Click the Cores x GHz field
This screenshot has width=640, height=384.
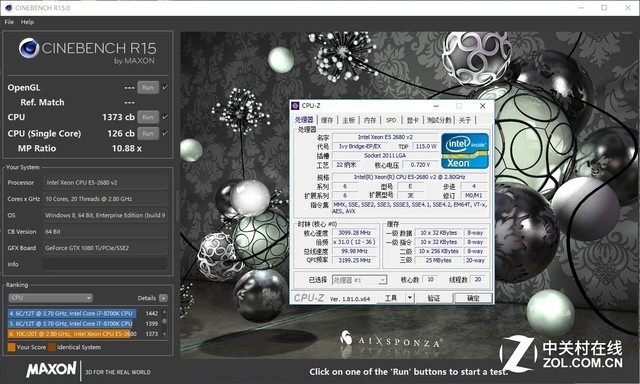pyautogui.click(x=105, y=199)
